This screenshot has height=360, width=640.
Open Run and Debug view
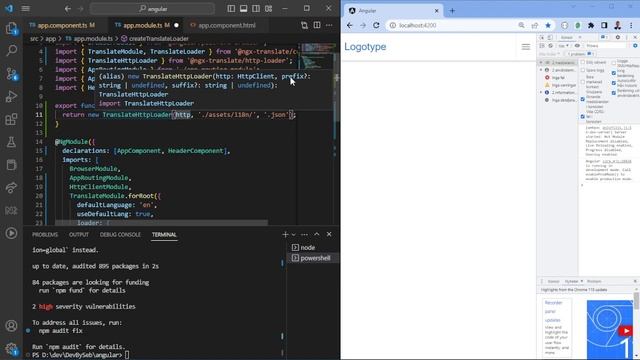tap(11, 96)
